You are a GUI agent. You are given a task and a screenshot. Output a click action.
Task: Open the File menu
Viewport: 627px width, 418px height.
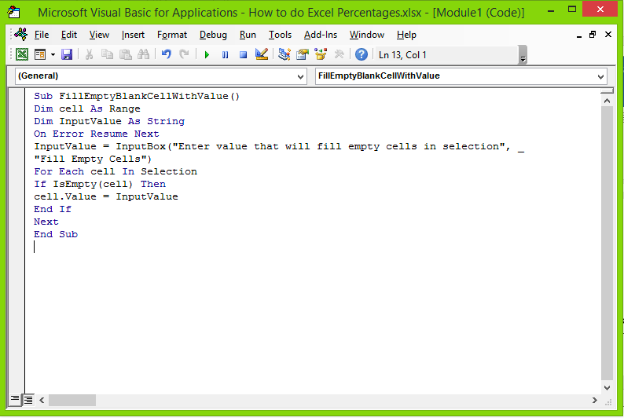point(42,35)
